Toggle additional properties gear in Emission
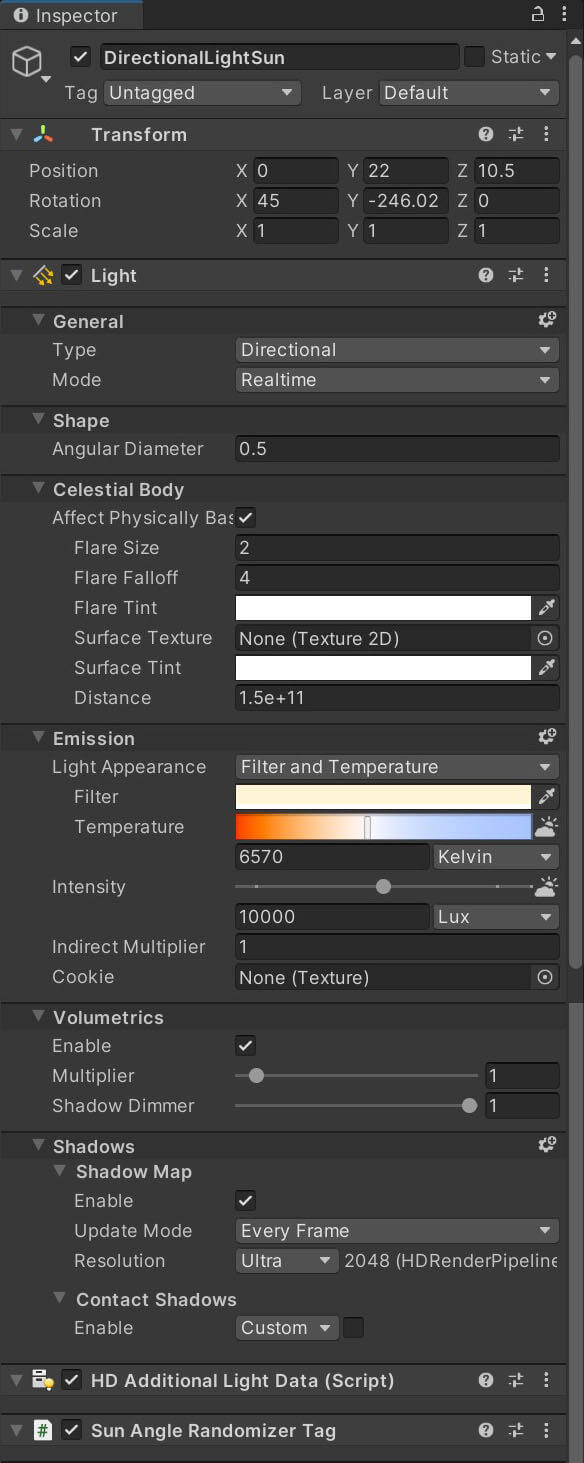The image size is (584, 1463). coord(547,737)
